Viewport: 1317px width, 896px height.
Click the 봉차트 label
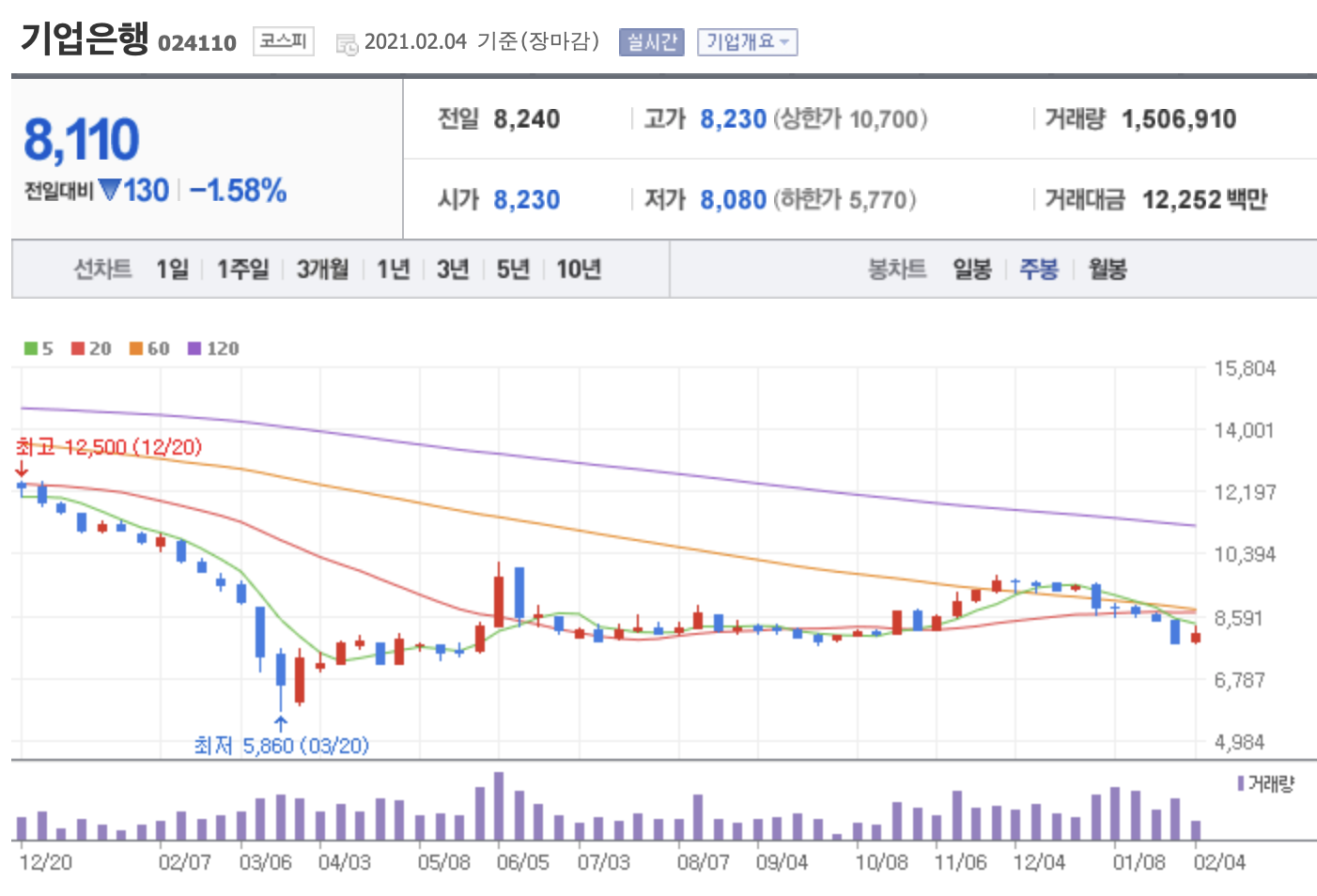(897, 270)
